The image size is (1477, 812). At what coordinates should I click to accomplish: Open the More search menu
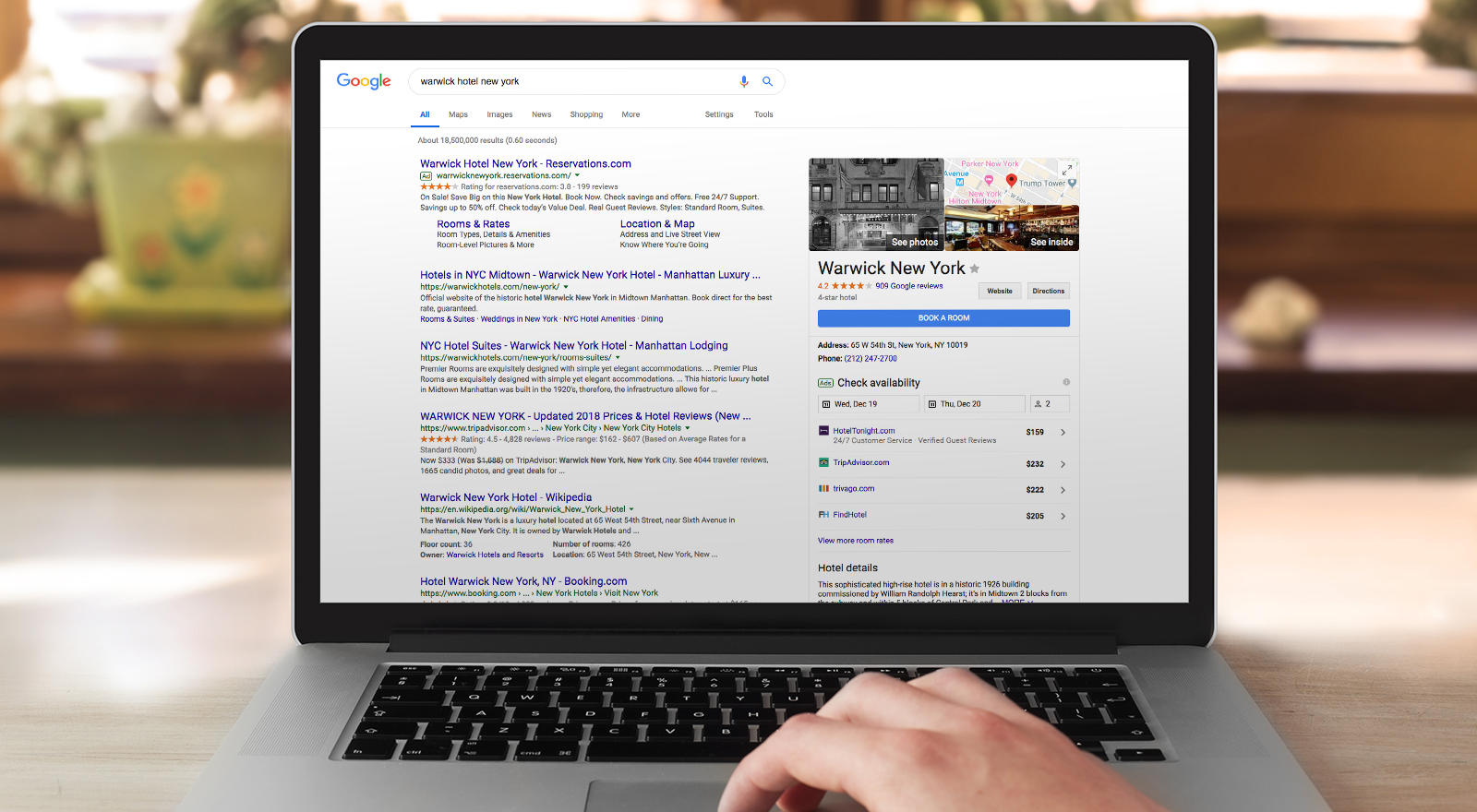[630, 114]
